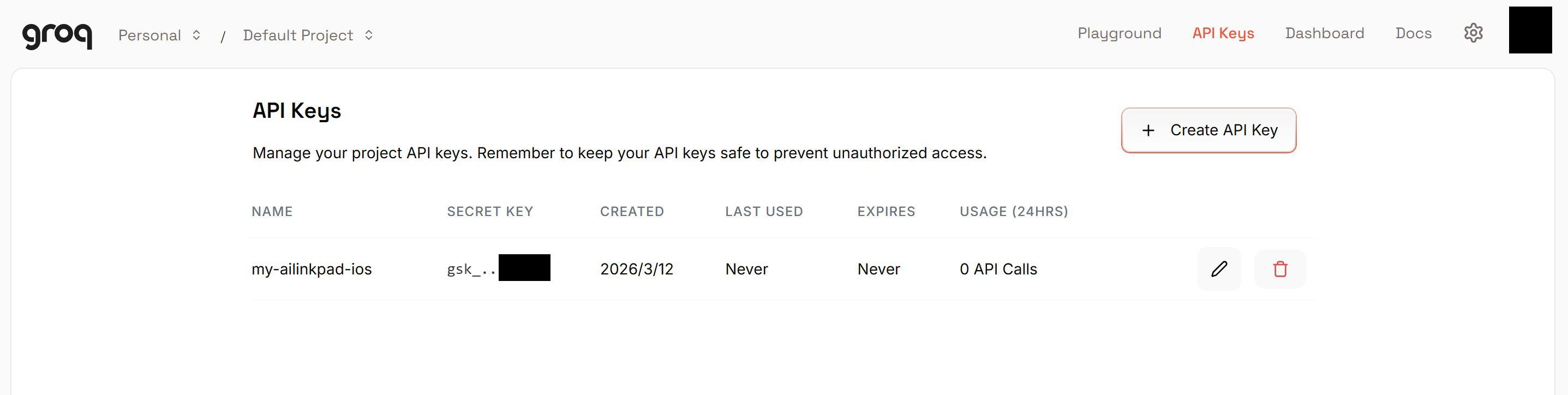Click the my-ailinkpad-ios key name
The width and height of the screenshot is (1568, 395).
(x=312, y=269)
